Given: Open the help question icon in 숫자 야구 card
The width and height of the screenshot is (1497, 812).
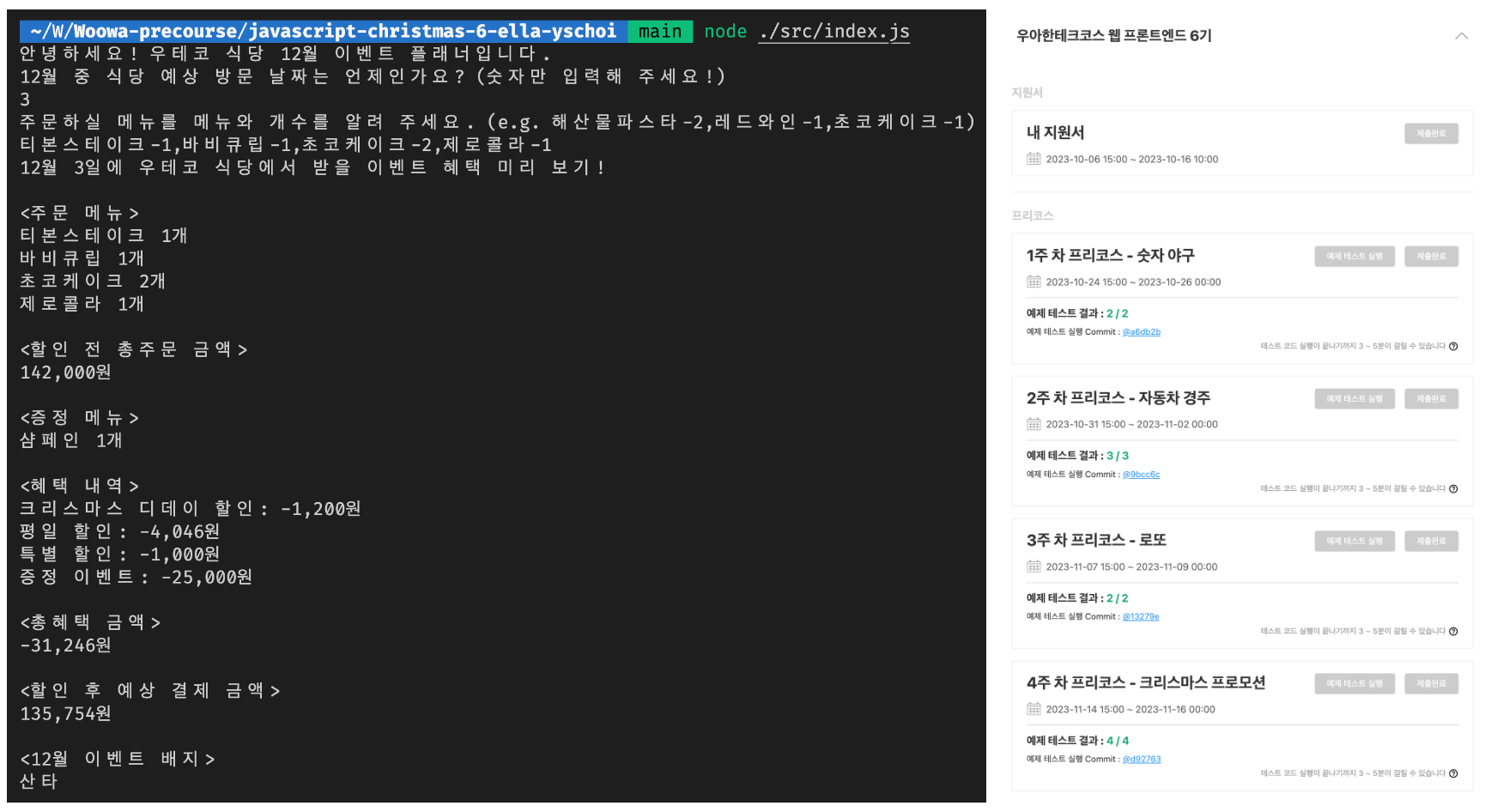Looking at the screenshot, I should [1453, 347].
